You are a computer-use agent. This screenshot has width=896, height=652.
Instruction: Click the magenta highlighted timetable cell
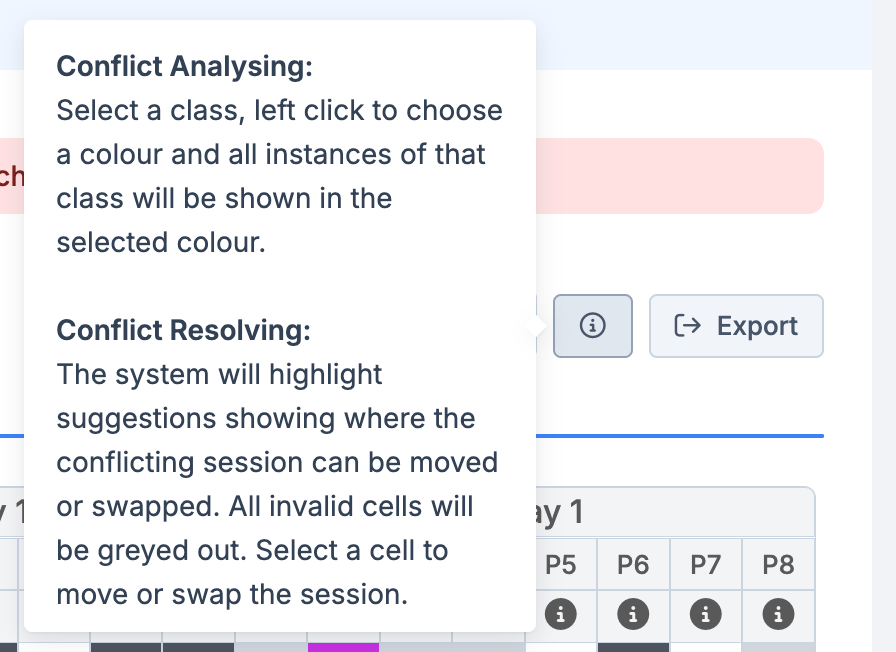(x=343, y=647)
